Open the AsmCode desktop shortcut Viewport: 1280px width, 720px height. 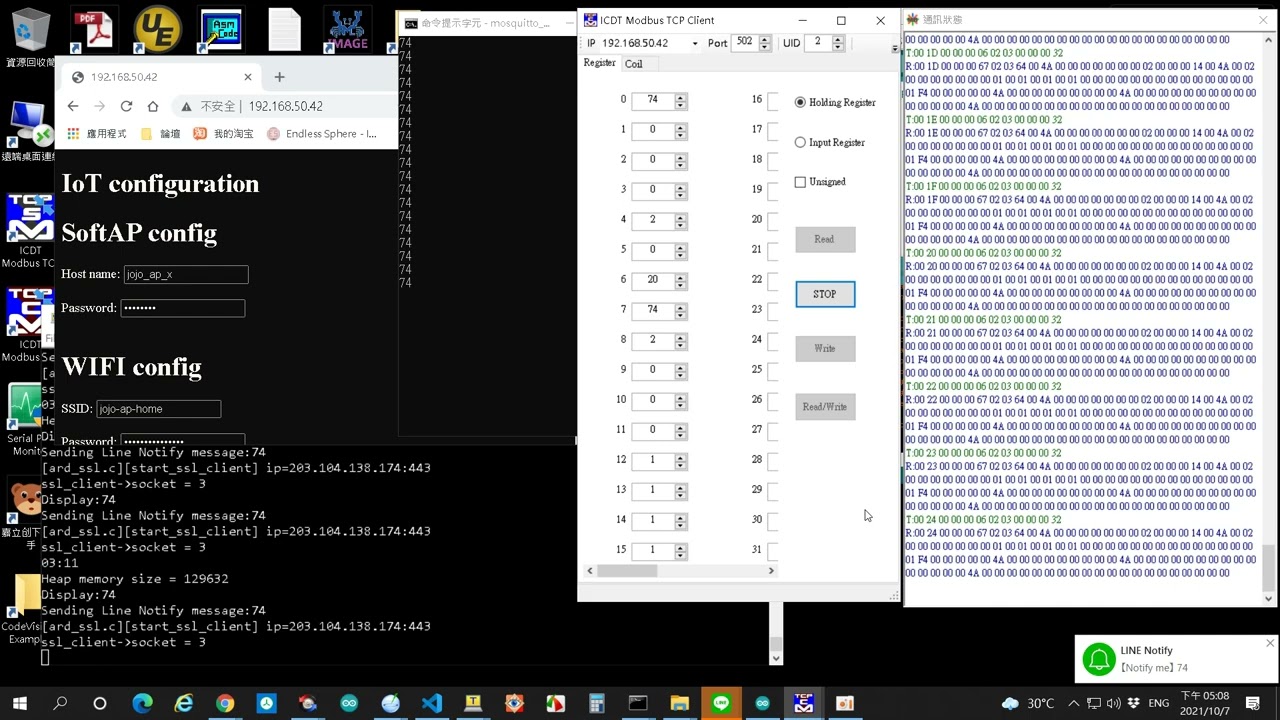[x=220, y=30]
